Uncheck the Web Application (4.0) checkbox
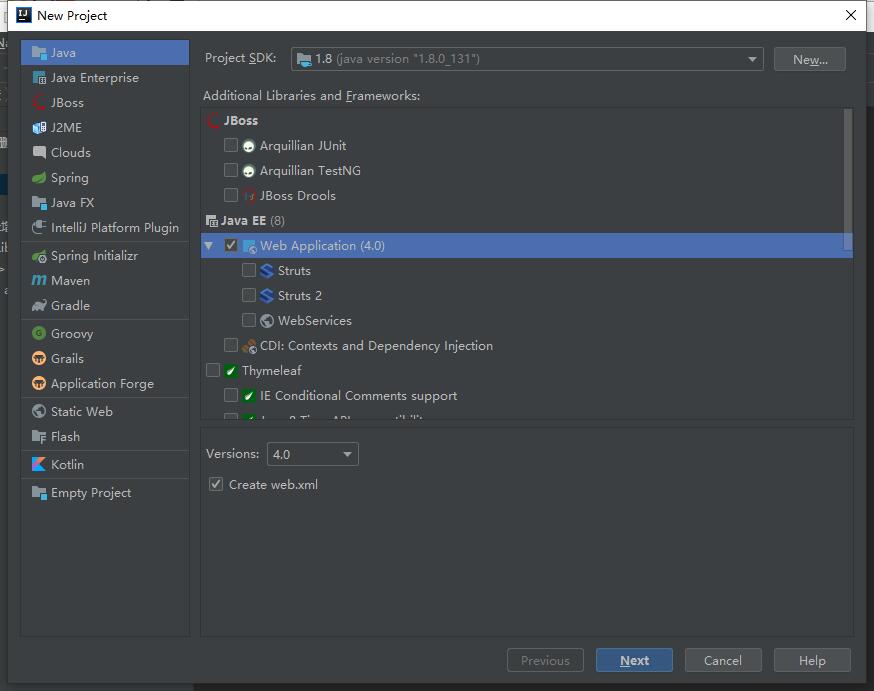 coord(231,245)
